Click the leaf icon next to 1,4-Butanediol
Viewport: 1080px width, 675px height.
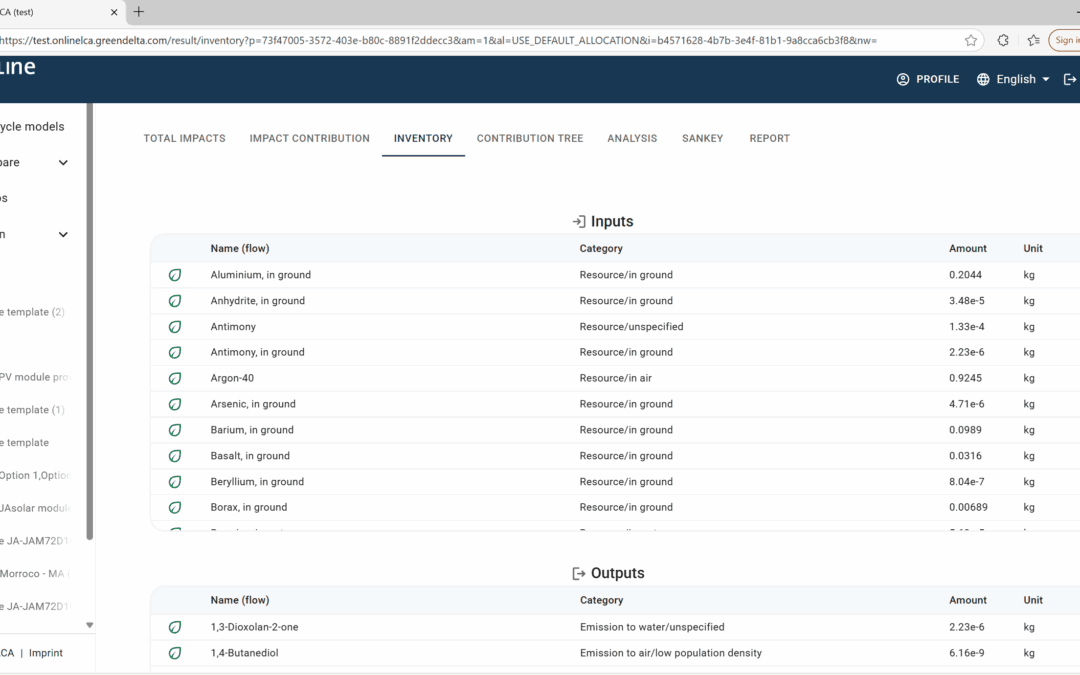[175, 653]
